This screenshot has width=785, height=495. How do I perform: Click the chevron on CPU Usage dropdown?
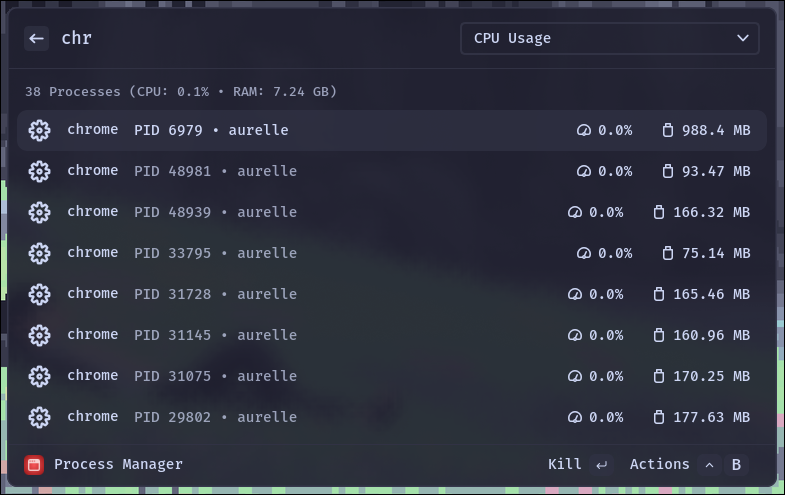[x=742, y=39]
